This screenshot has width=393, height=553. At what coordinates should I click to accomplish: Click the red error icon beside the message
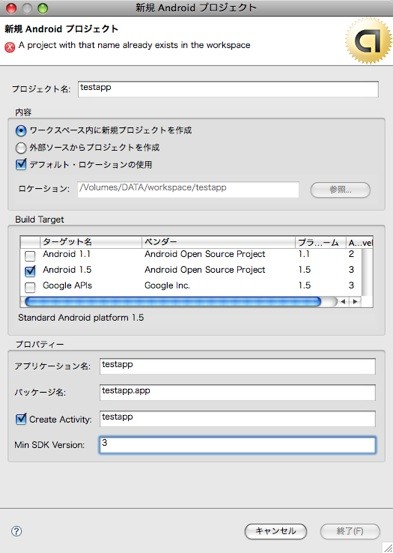pyautogui.click(x=10, y=47)
